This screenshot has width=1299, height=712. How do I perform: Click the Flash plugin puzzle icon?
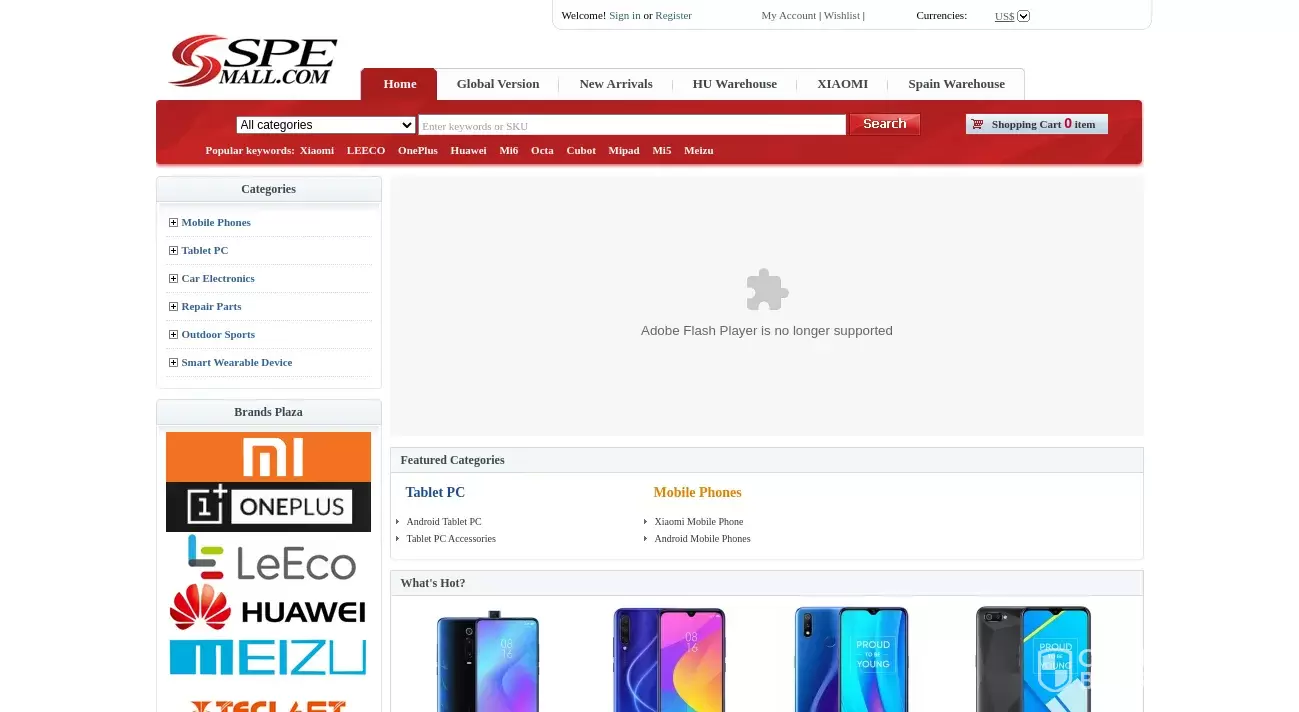click(767, 290)
